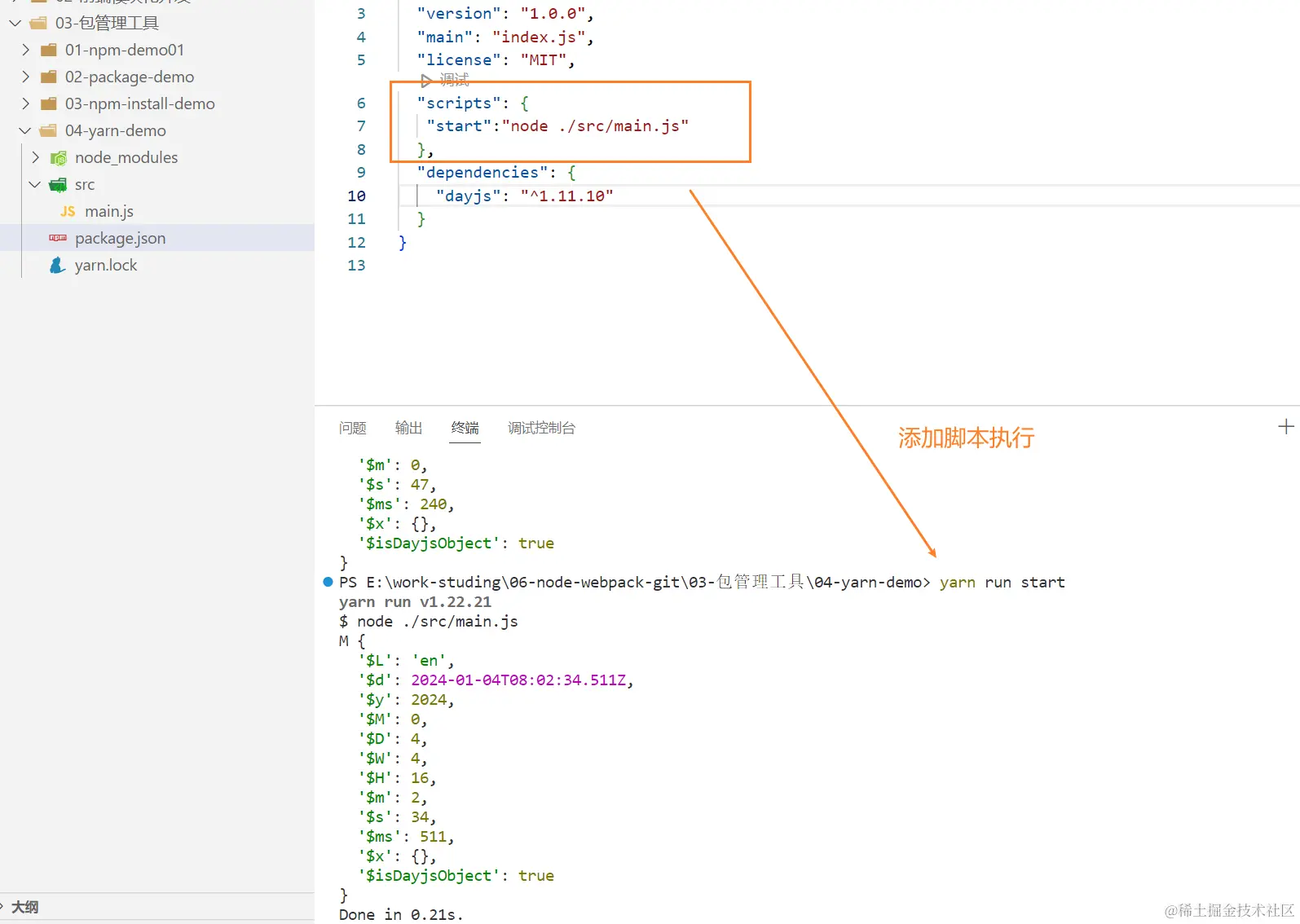Click the 调试 debug codelens link
This screenshot has height=924, width=1300.
point(454,80)
